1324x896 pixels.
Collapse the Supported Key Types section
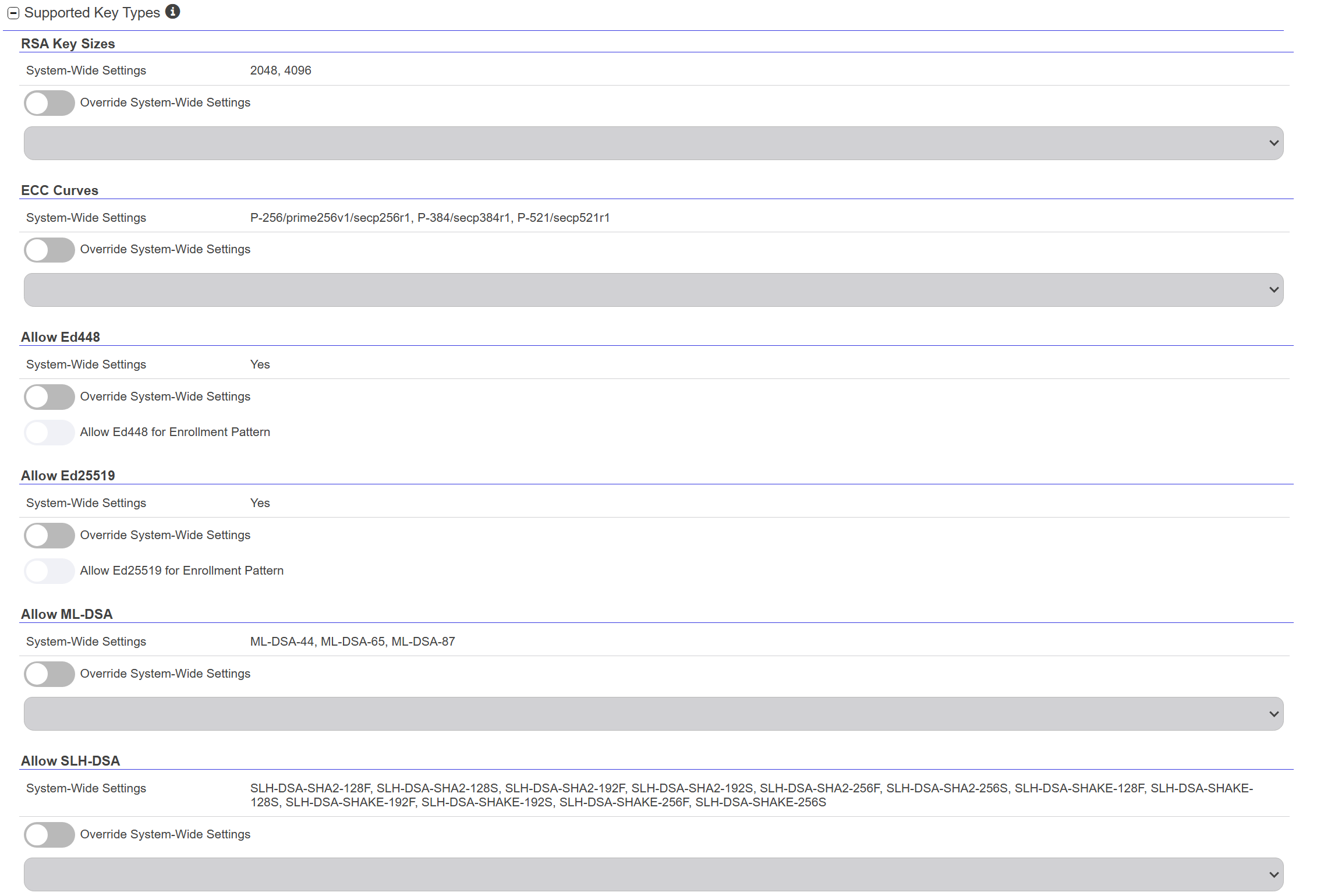point(13,13)
